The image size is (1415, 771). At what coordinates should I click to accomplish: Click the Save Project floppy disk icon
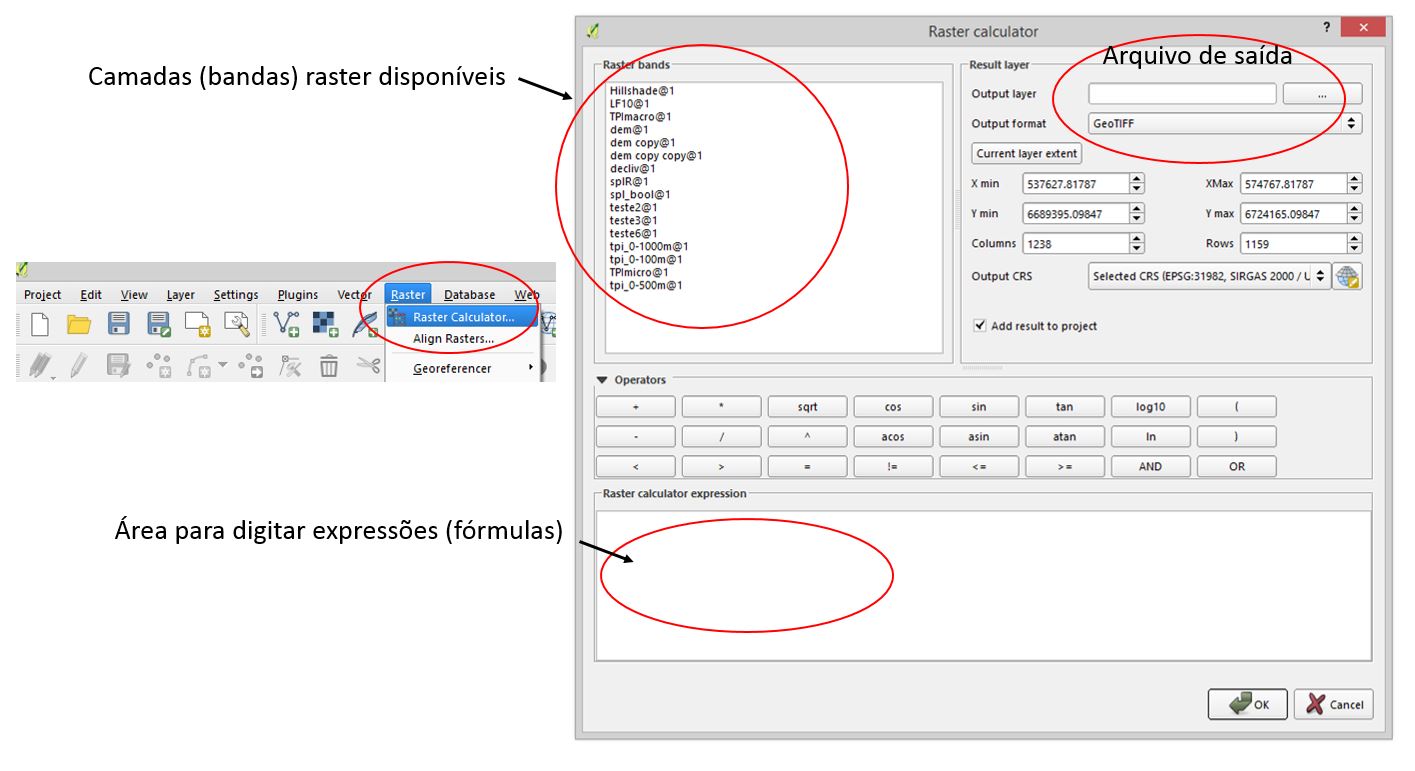pos(119,323)
